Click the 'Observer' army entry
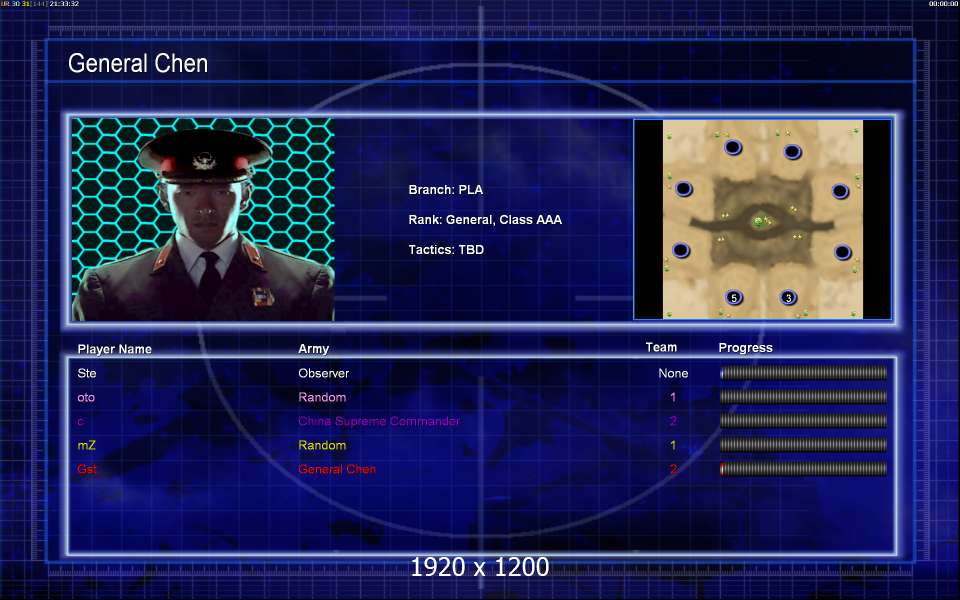This screenshot has height=600, width=960. (x=323, y=373)
